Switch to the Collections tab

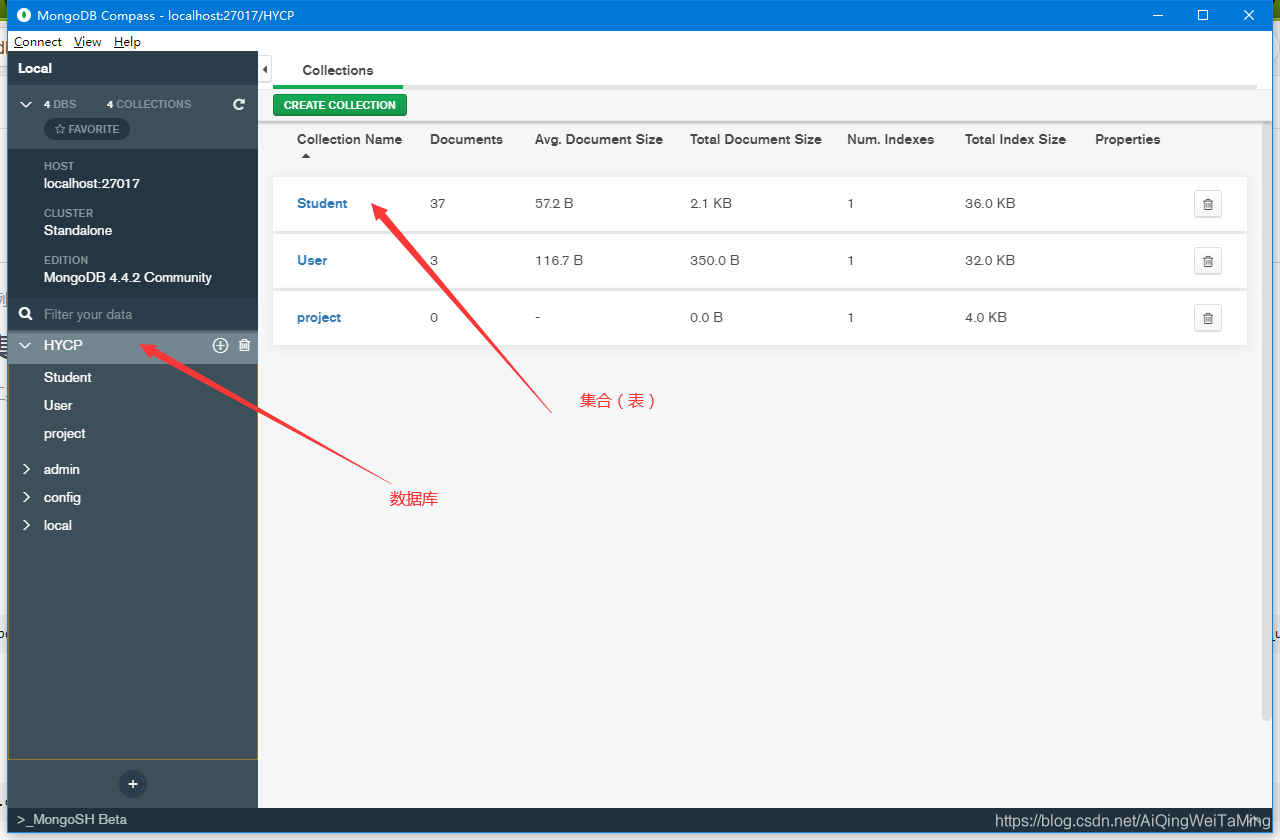[337, 70]
